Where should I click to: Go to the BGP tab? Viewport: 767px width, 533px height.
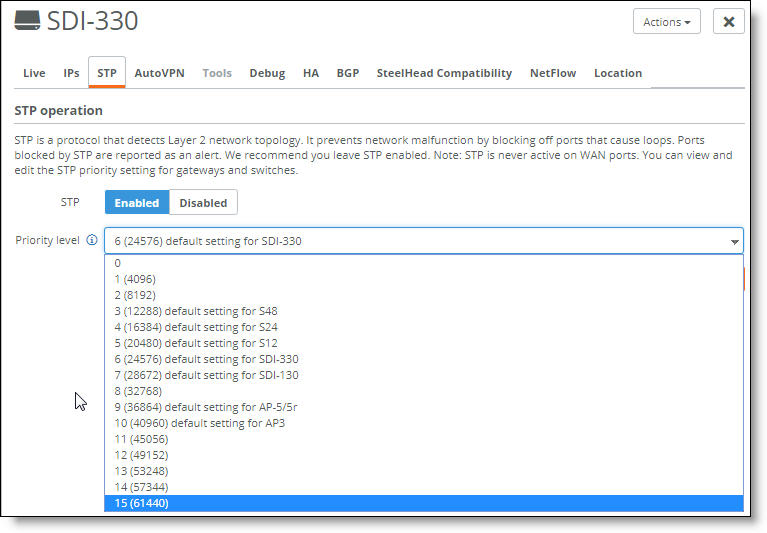348,73
